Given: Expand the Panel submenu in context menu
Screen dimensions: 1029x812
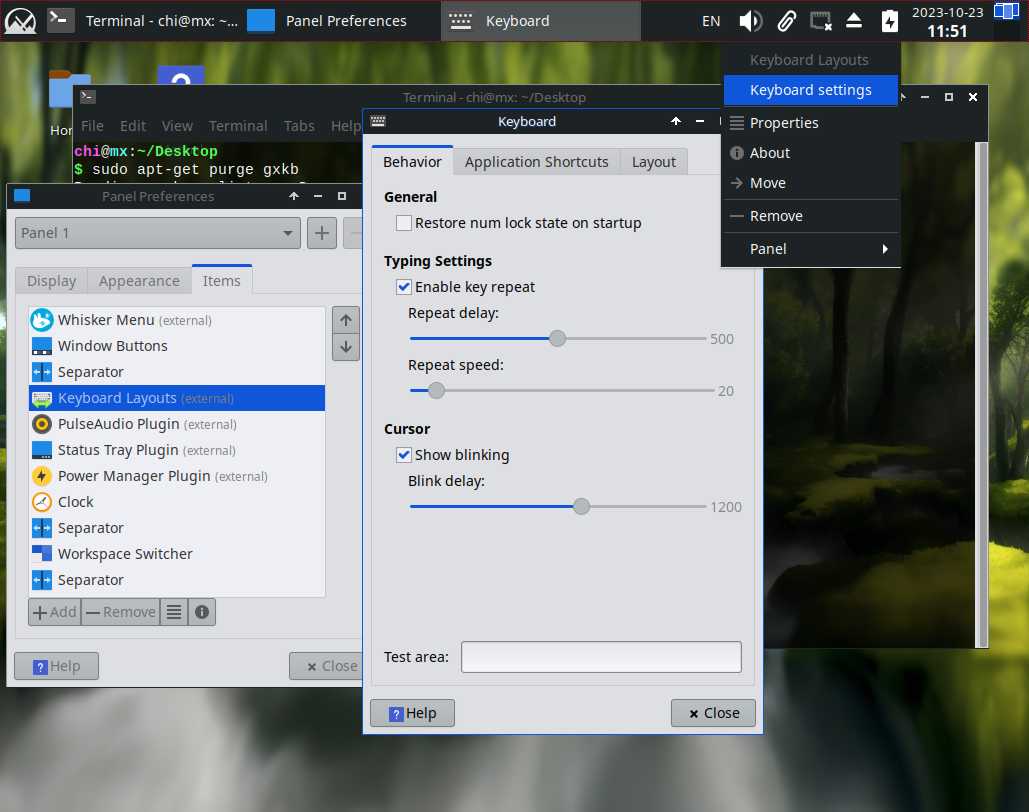Looking at the screenshot, I should click(810, 249).
